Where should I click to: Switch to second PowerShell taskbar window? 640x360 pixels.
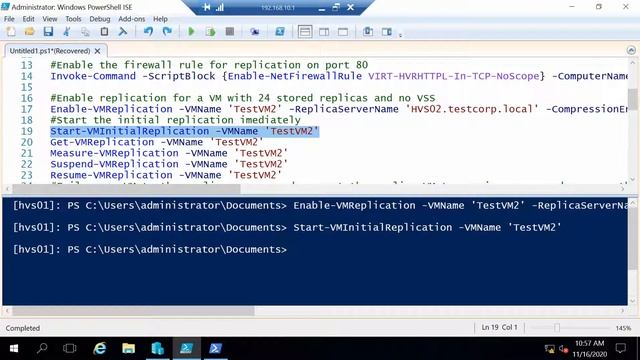coord(216,348)
